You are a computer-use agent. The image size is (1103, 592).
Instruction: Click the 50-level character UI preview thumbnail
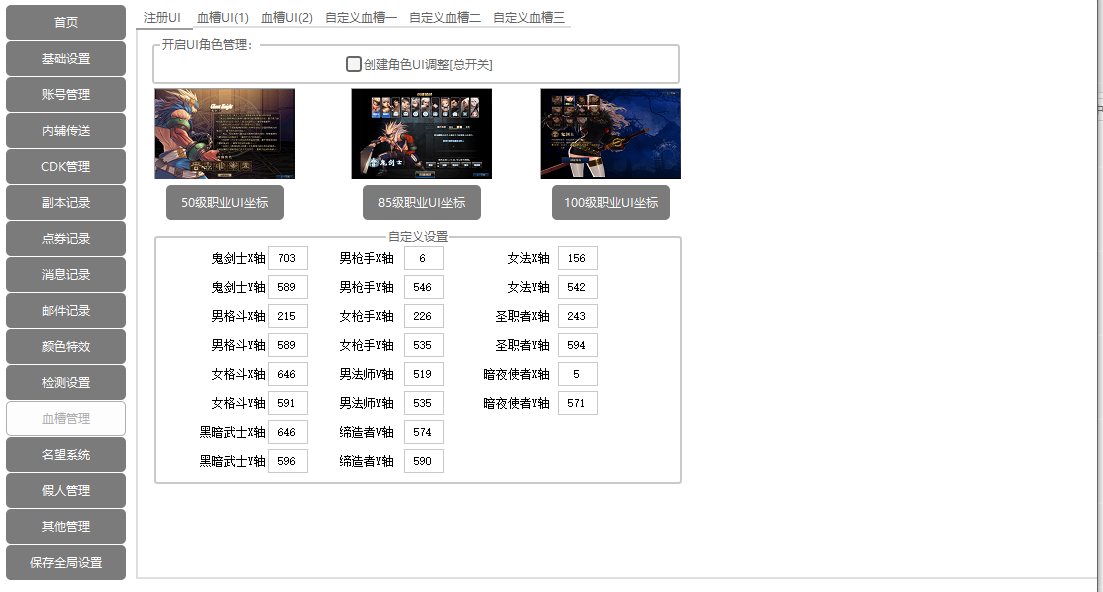(x=224, y=133)
